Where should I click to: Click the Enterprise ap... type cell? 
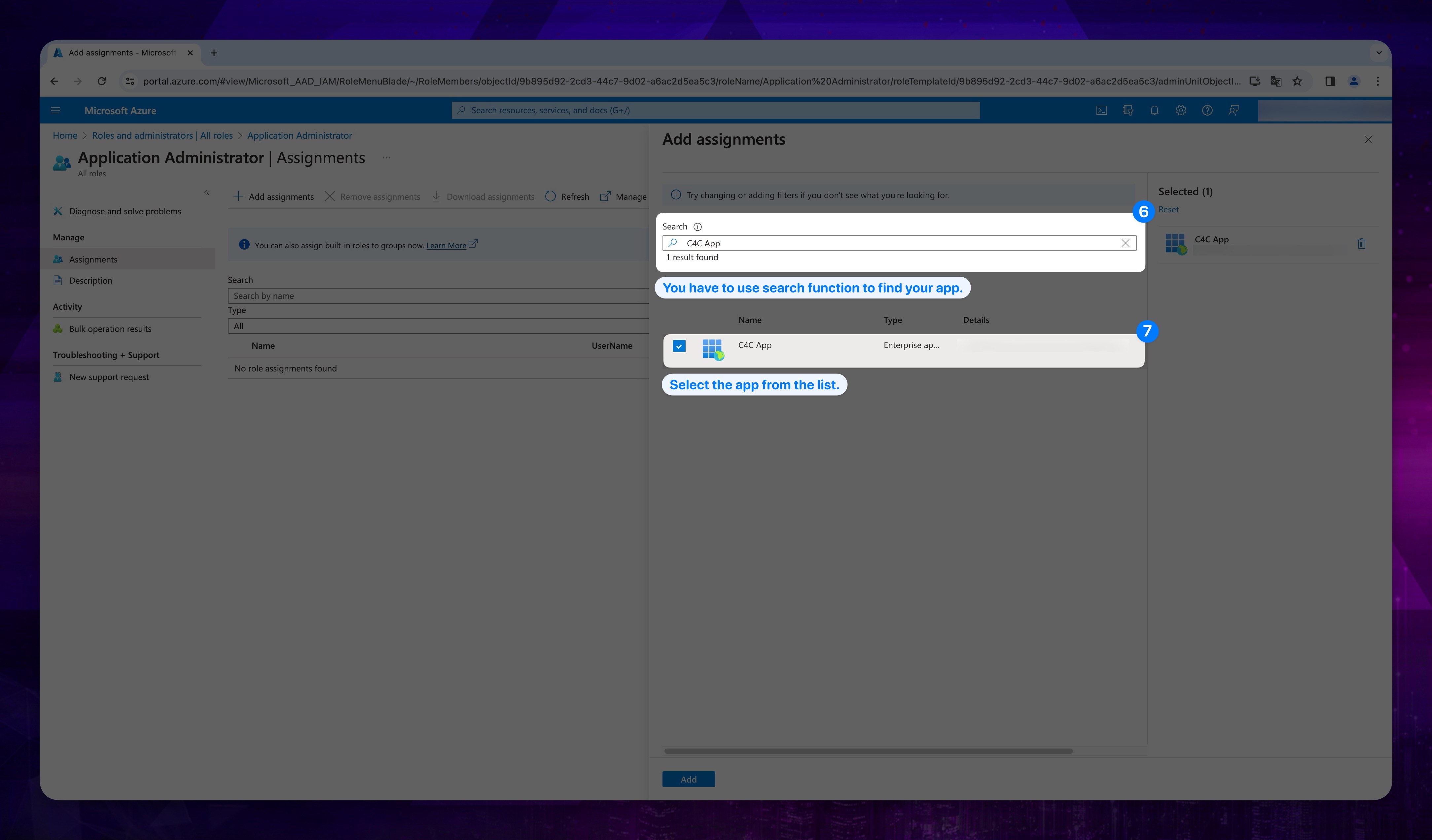[911, 345]
